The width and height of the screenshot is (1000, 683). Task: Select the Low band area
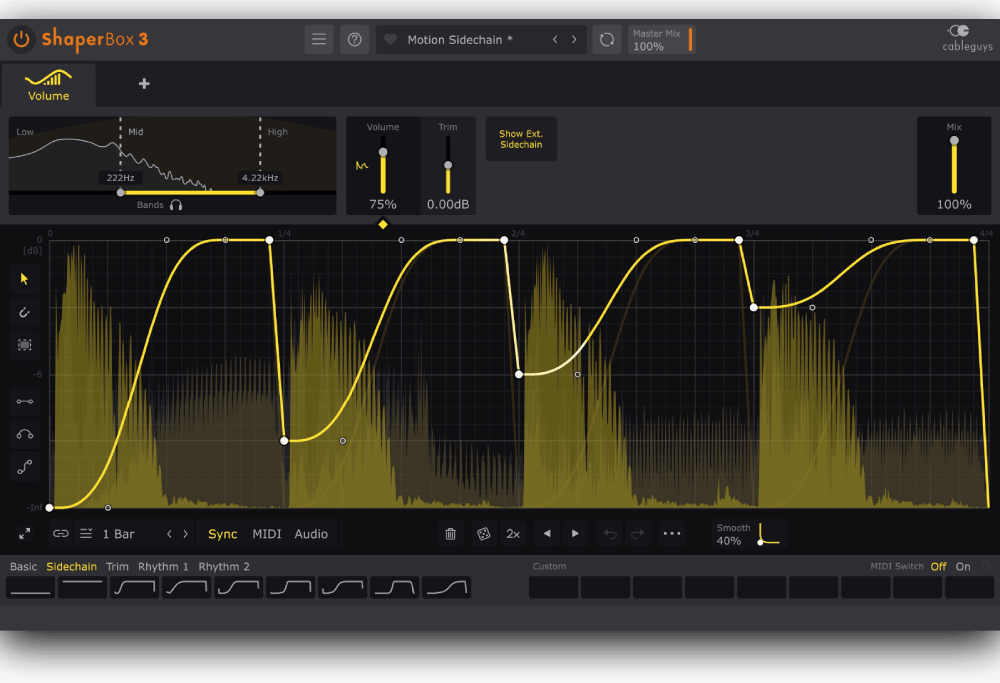[x=64, y=153]
